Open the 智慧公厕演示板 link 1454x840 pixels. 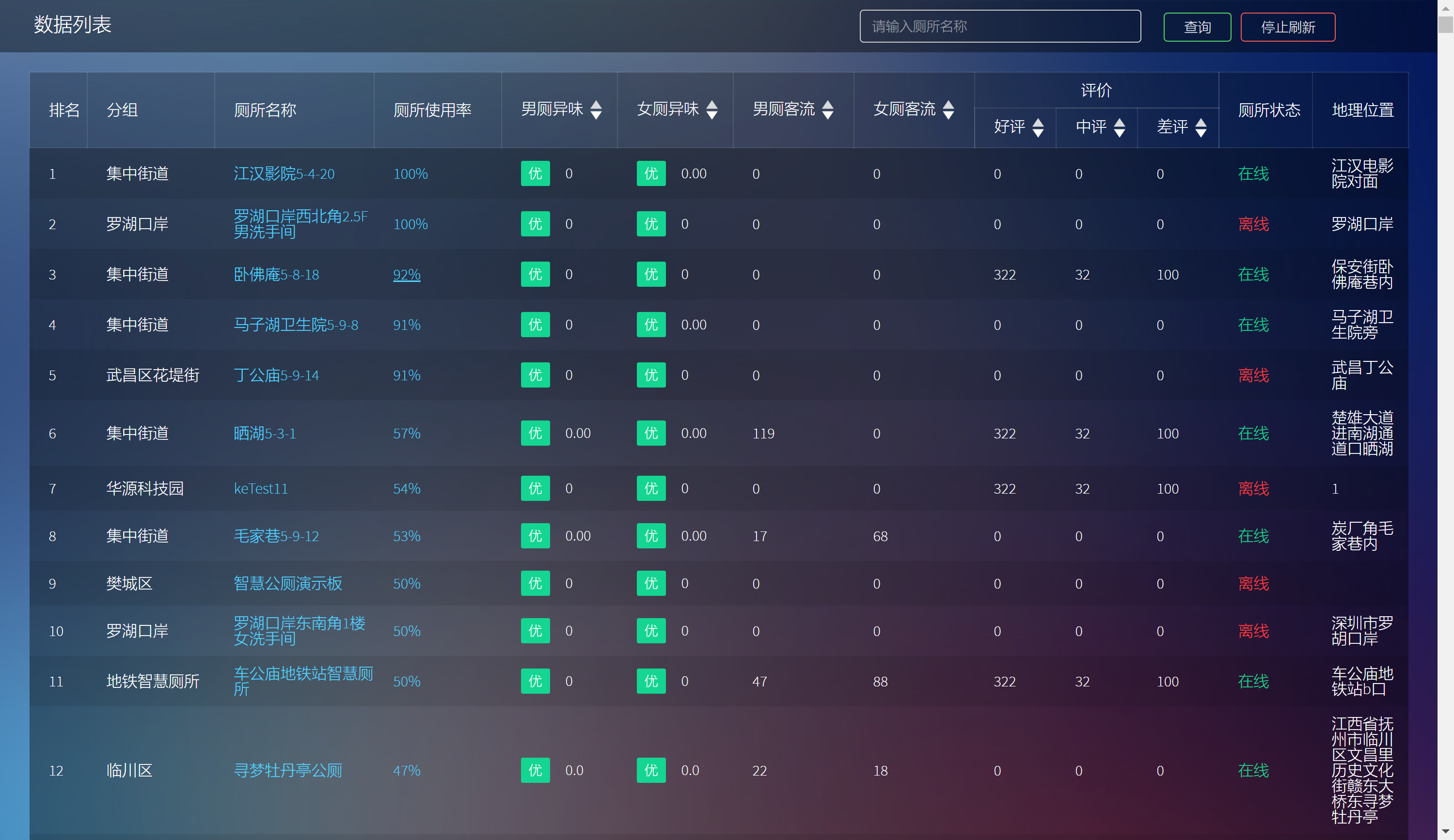coord(287,583)
